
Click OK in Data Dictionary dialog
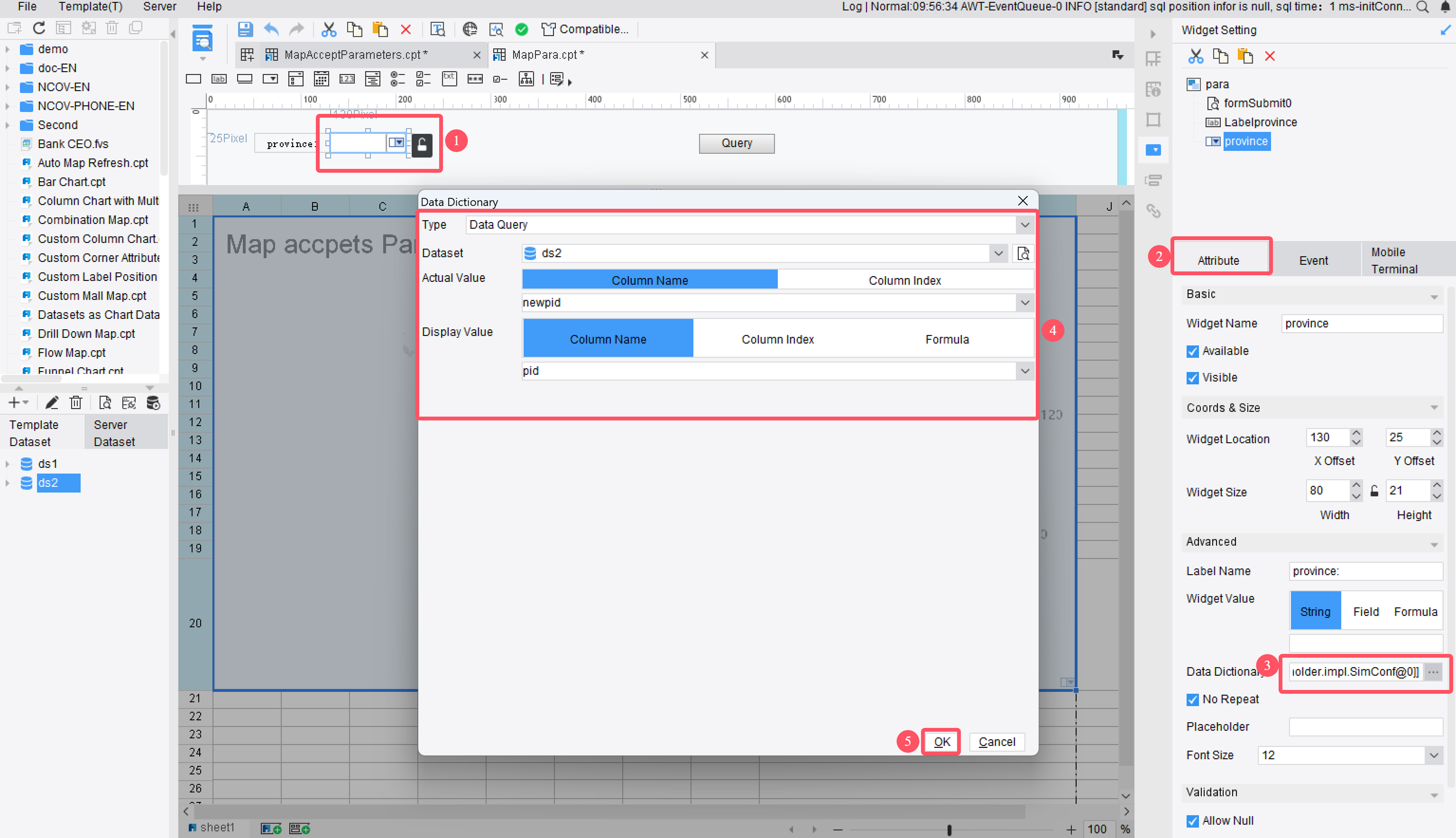[x=941, y=741]
